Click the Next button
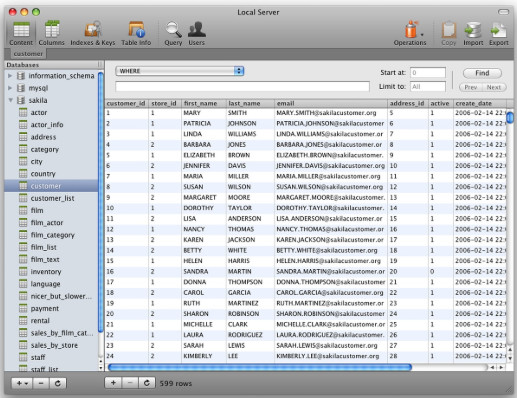517x398 pixels. pyautogui.click(x=494, y=87)
